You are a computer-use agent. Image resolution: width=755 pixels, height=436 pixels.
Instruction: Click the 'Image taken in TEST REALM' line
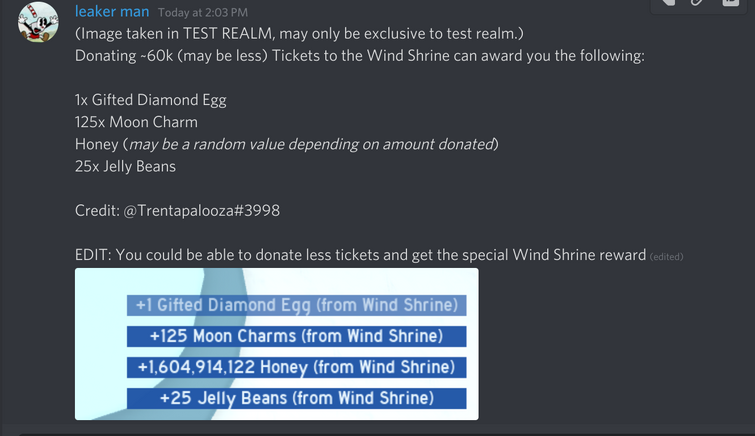tap(299, 34)
